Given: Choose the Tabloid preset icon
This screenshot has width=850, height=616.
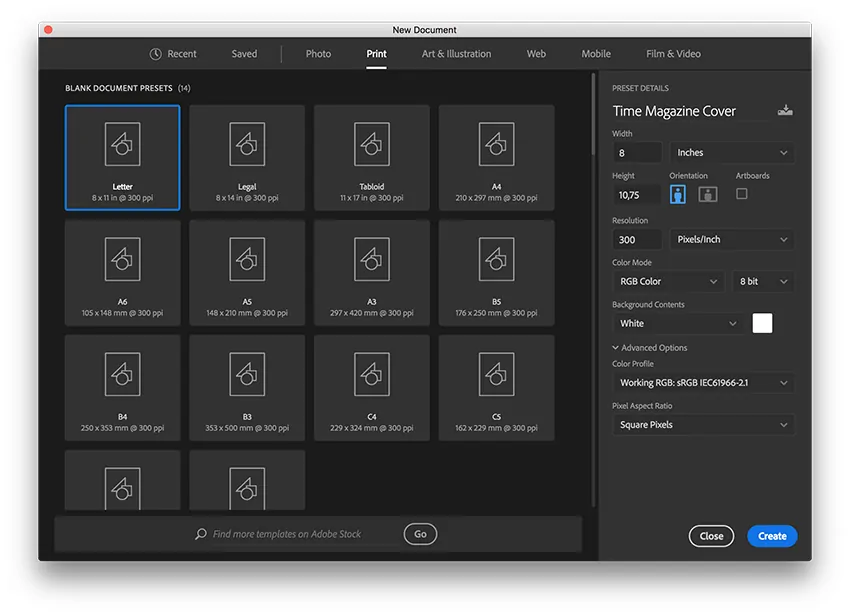Looking at the screenshot, I should pyautogui.click(x=371, y=145).
